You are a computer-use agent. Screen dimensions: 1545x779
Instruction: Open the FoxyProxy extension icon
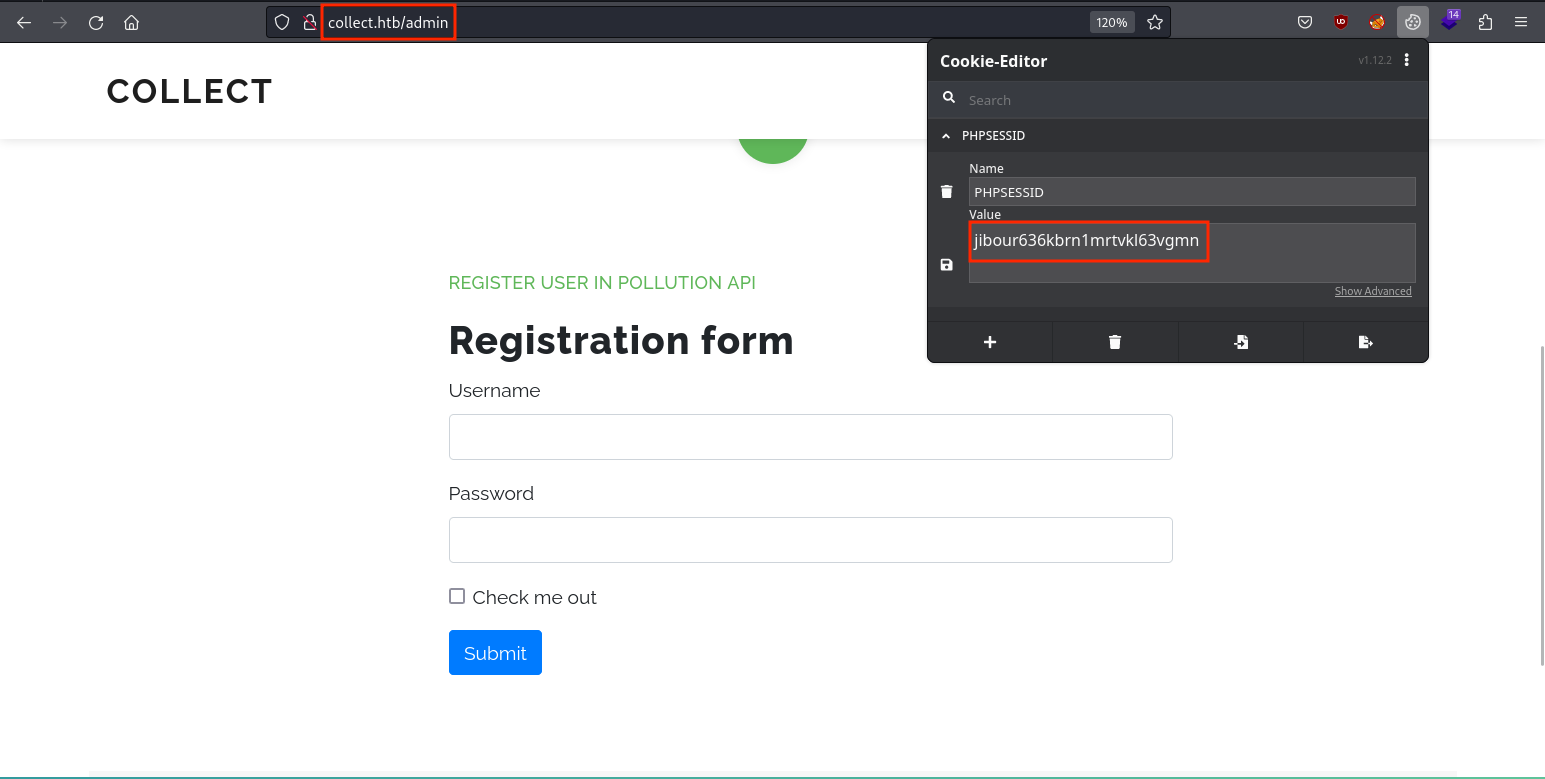(1377, 22)
